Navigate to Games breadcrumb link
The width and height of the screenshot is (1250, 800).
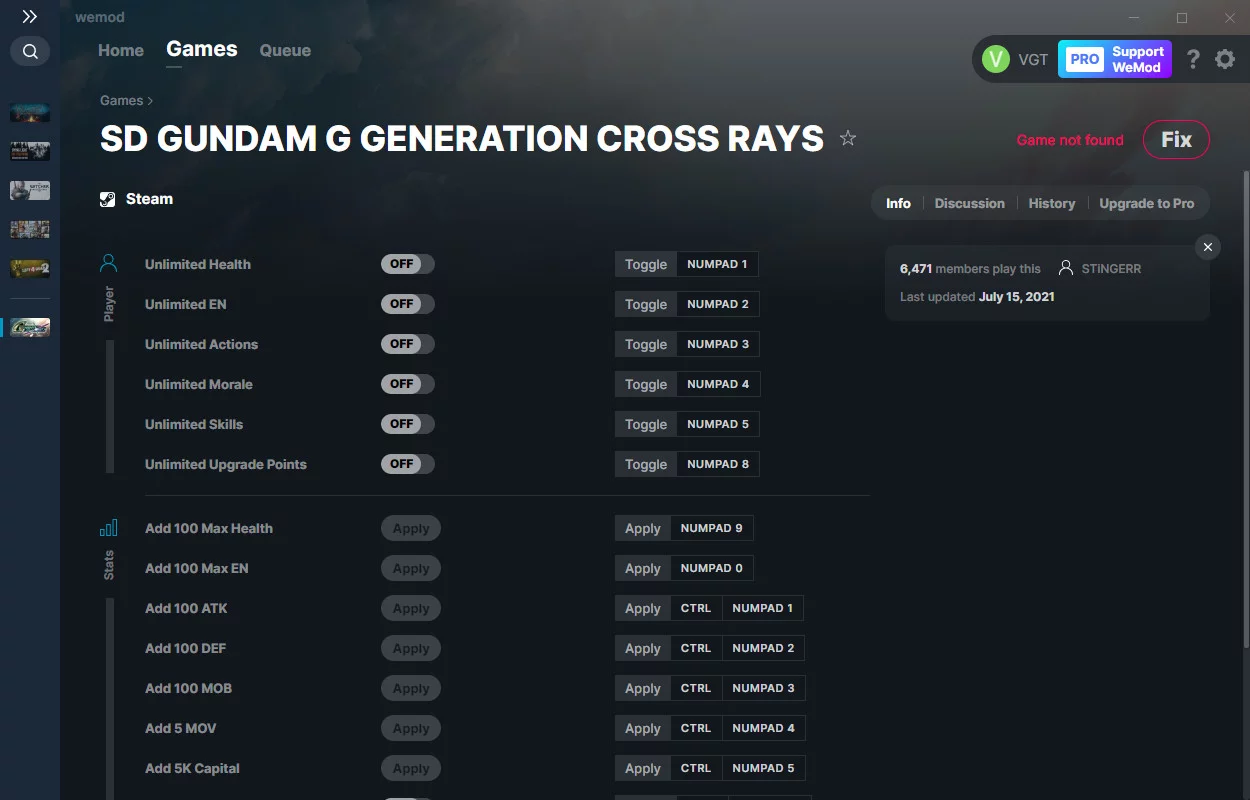pos(121,101)
